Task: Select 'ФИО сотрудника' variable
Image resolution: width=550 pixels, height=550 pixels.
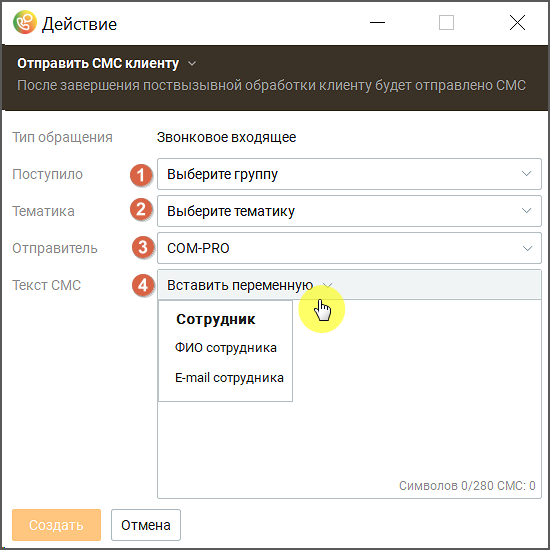Action: coord(226,348)
